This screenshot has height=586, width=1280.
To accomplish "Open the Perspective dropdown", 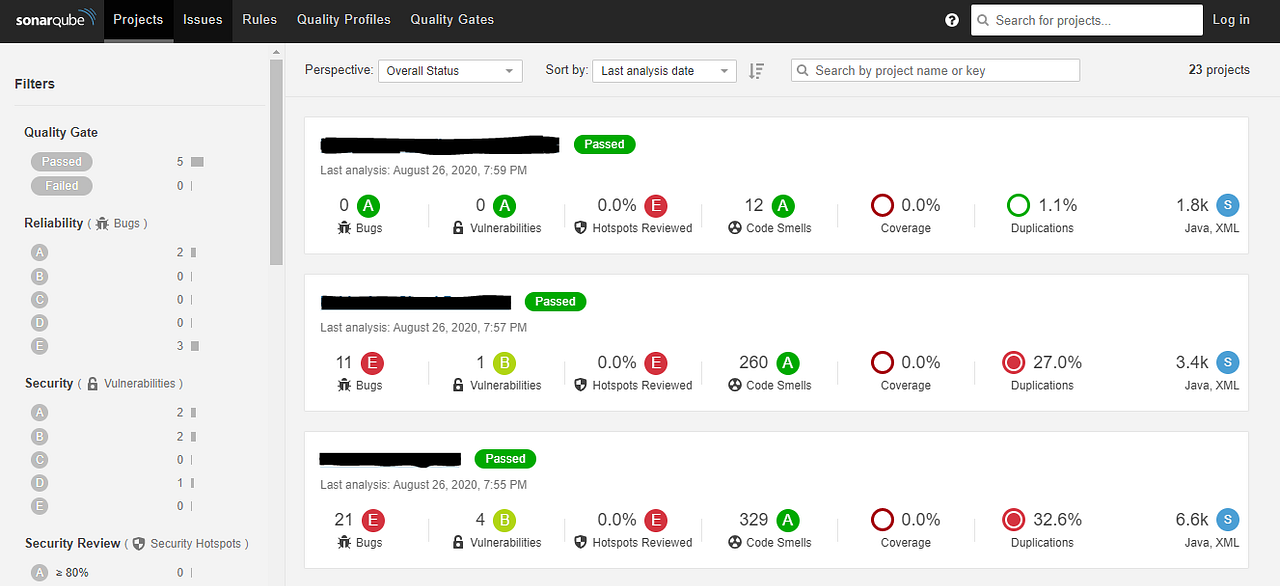I will [449, 70].
